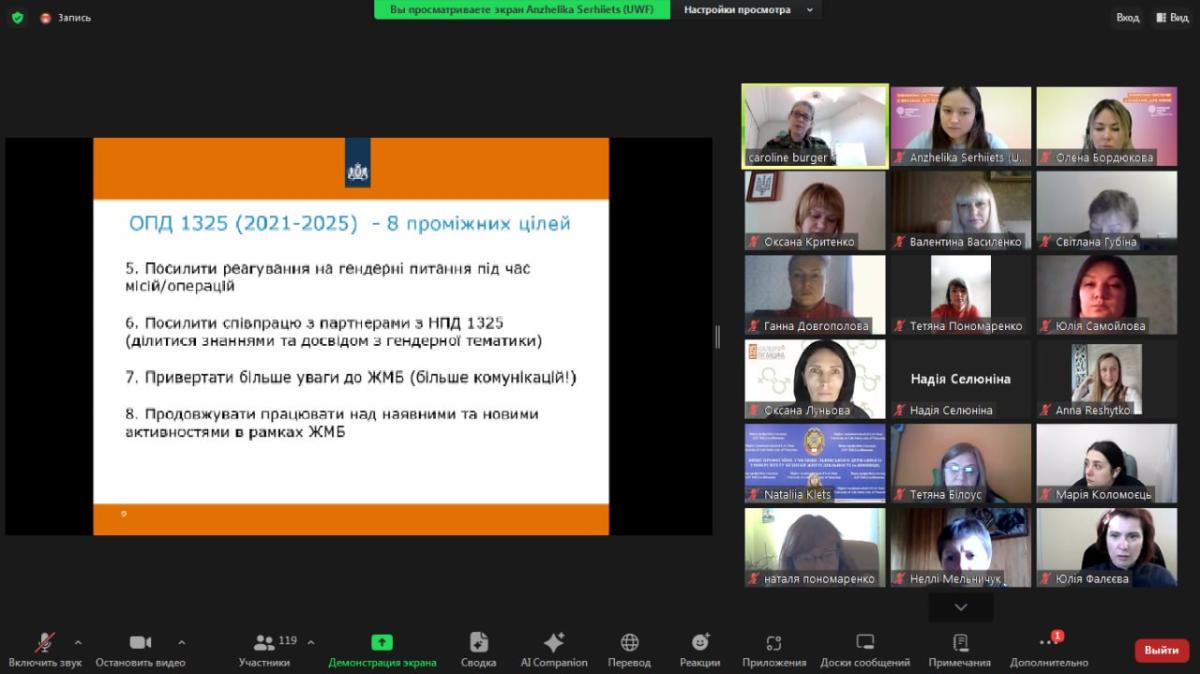Open the Сводка summary feature
The image size is (1200, 674).
pos(479,650)
